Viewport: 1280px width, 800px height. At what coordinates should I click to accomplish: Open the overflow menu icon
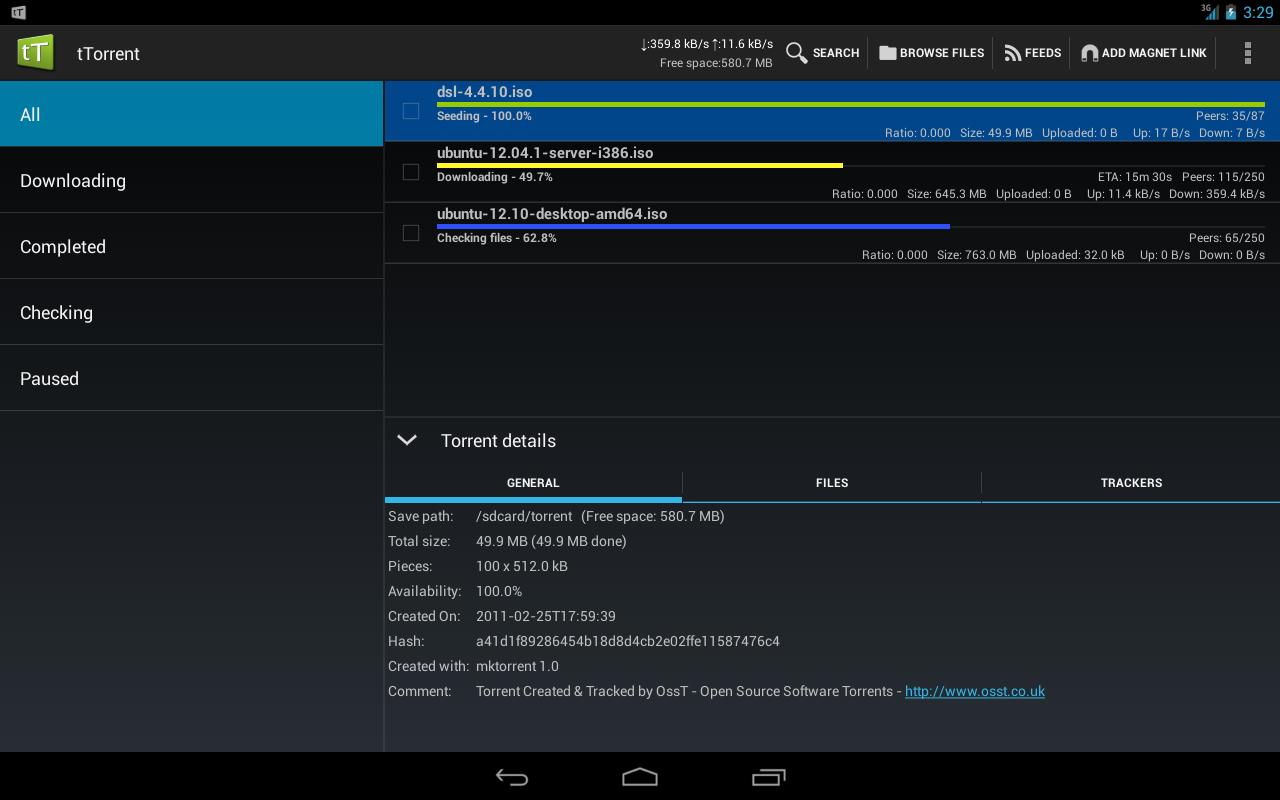tap(1248, 53)
